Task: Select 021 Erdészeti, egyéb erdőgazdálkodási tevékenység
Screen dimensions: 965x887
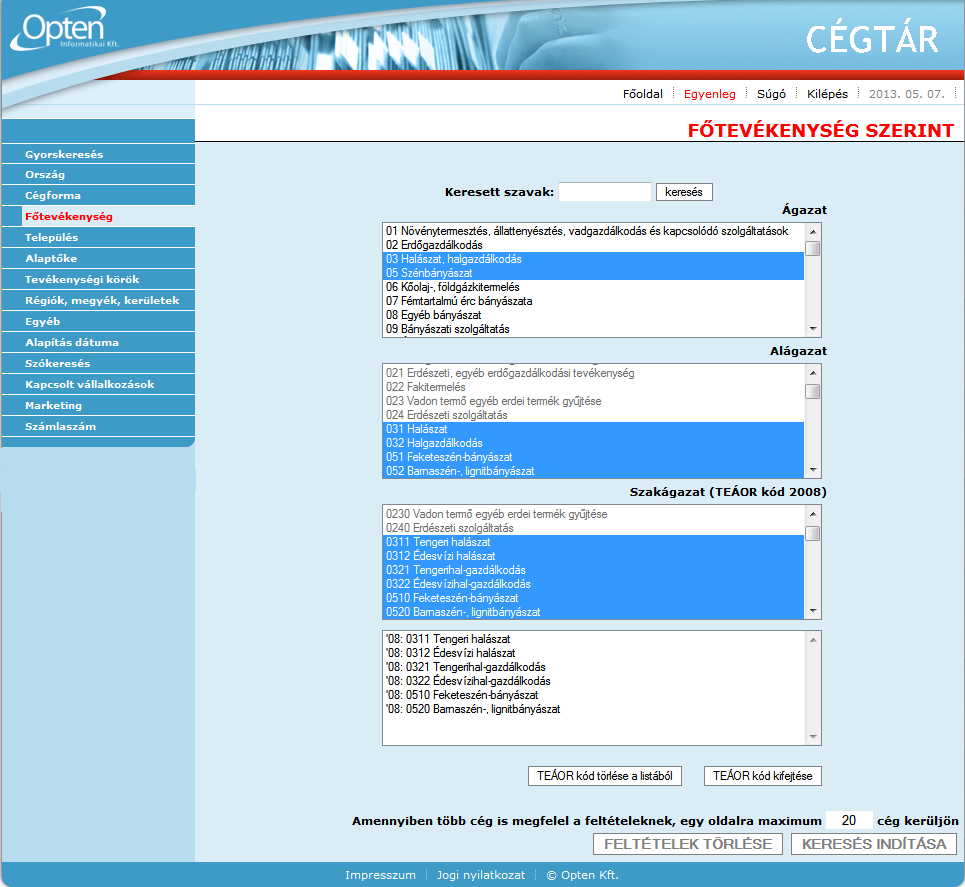Action: (x=593, y=373)
